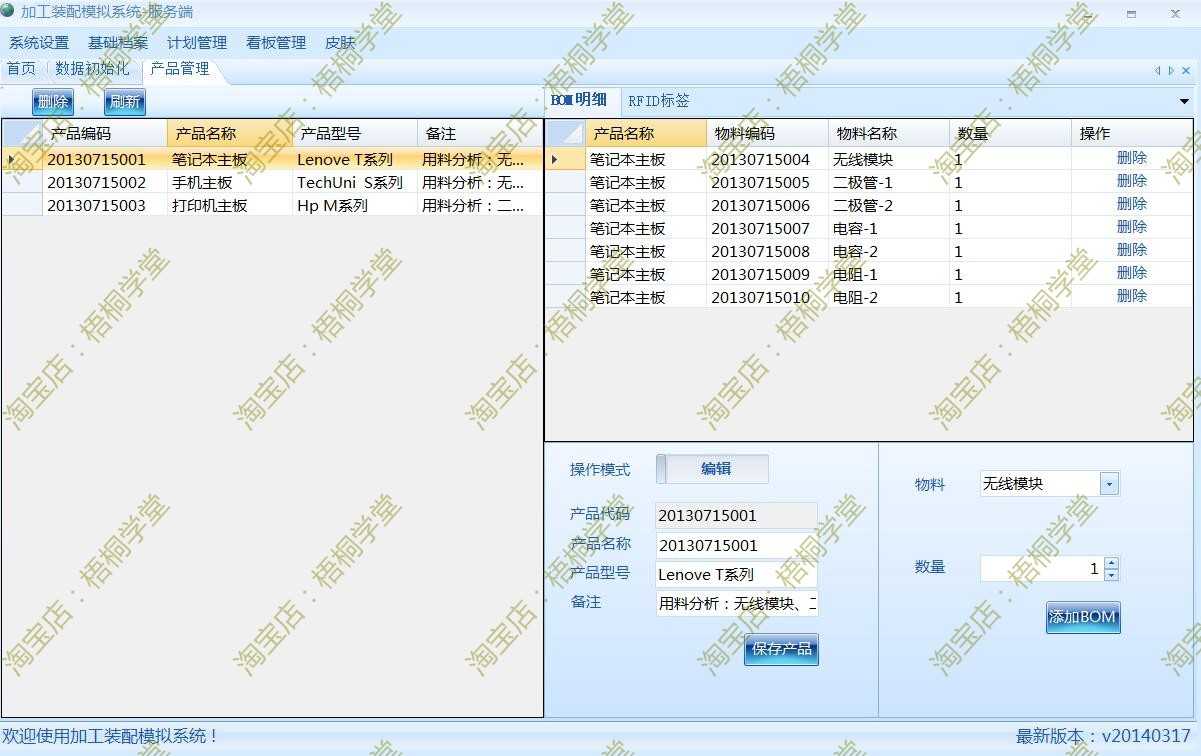Click the 保存产品 button
The image size is (1201, 756).
pos(781,649)
